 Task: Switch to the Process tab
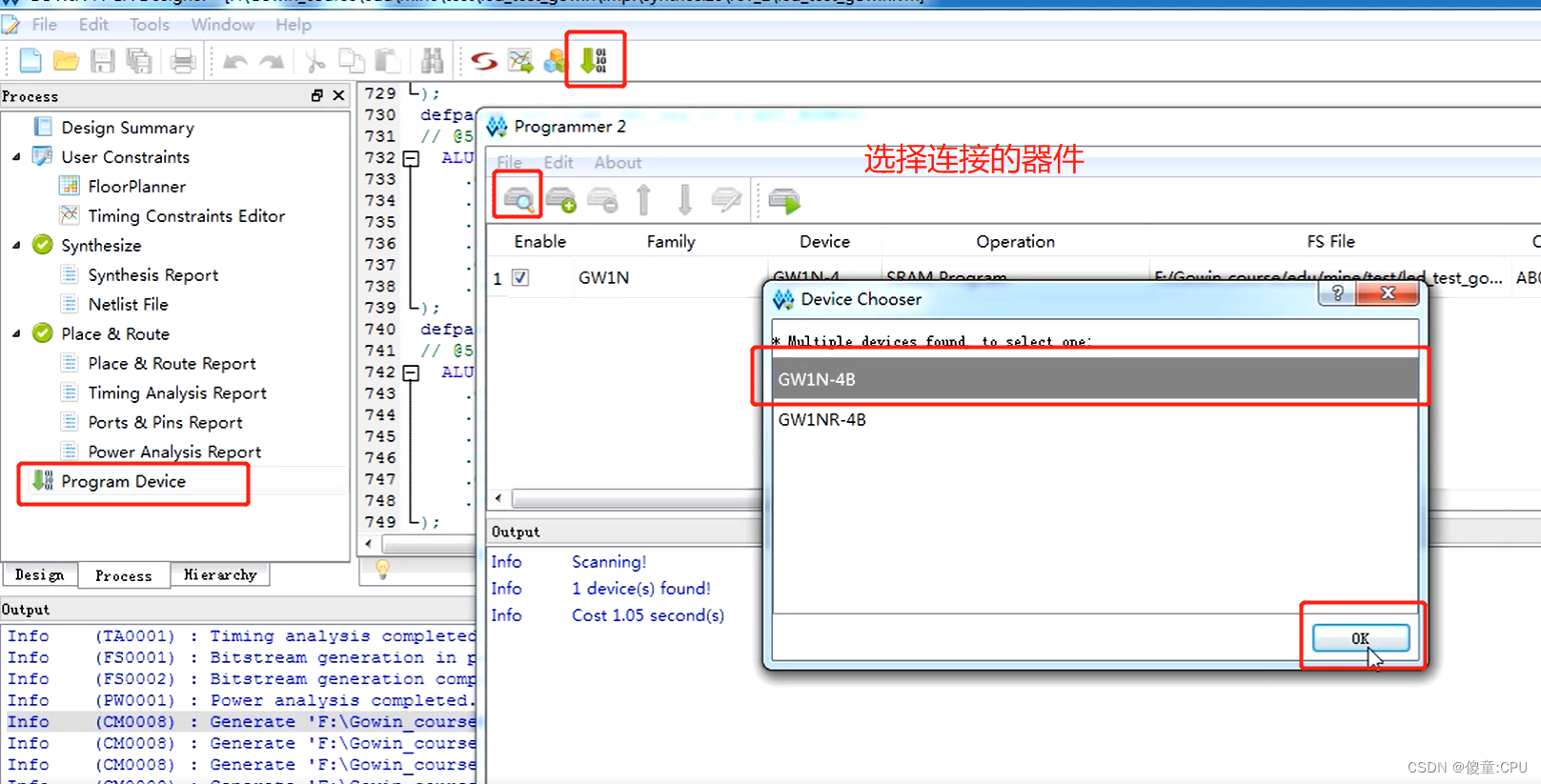click(124, 575)
